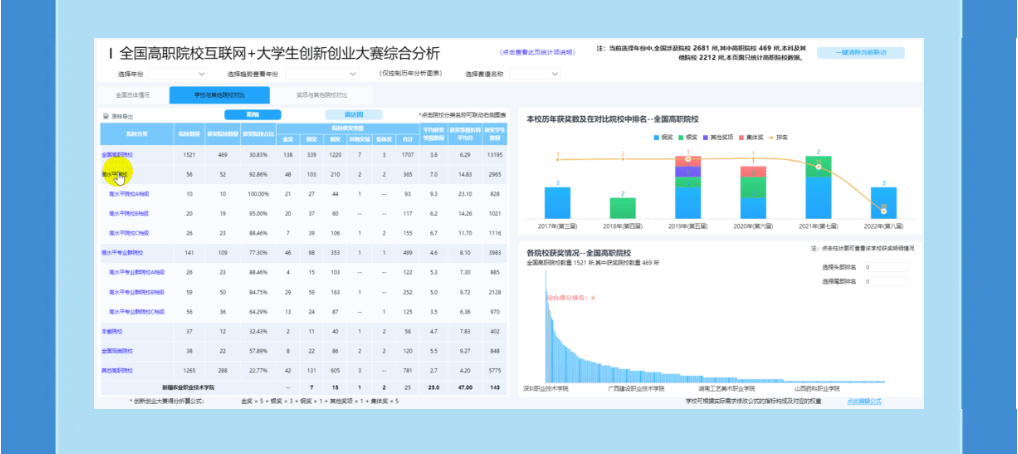
Task: Click the 2019年(第五届) stacked bar
Action: (688, 186)
